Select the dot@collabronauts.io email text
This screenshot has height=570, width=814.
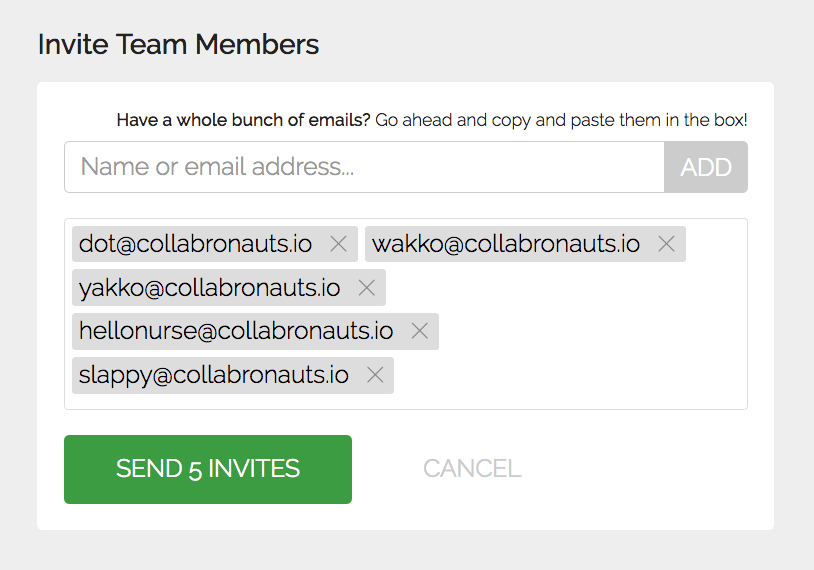pos(196,244)
